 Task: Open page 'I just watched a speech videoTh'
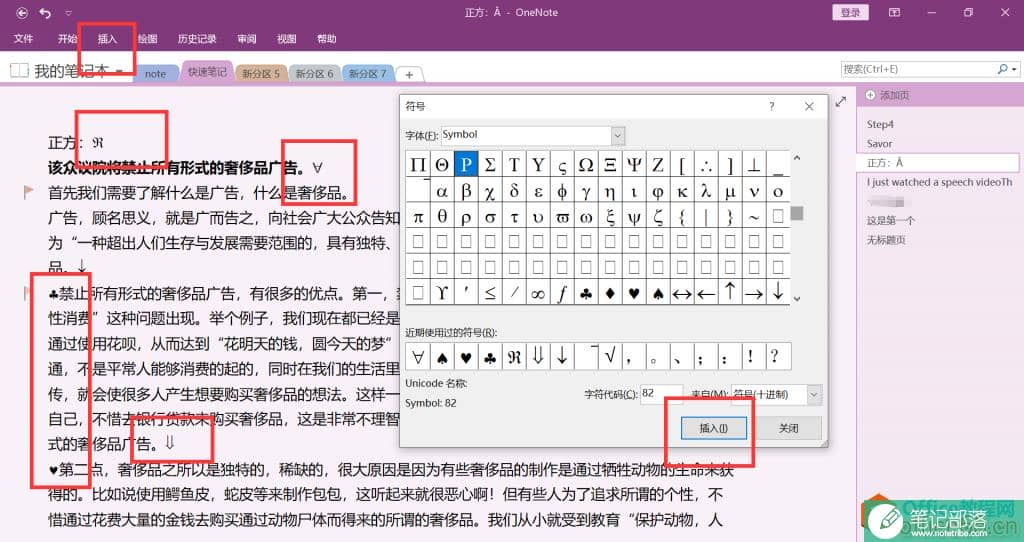pyautogui.click(x=939, y=182)
